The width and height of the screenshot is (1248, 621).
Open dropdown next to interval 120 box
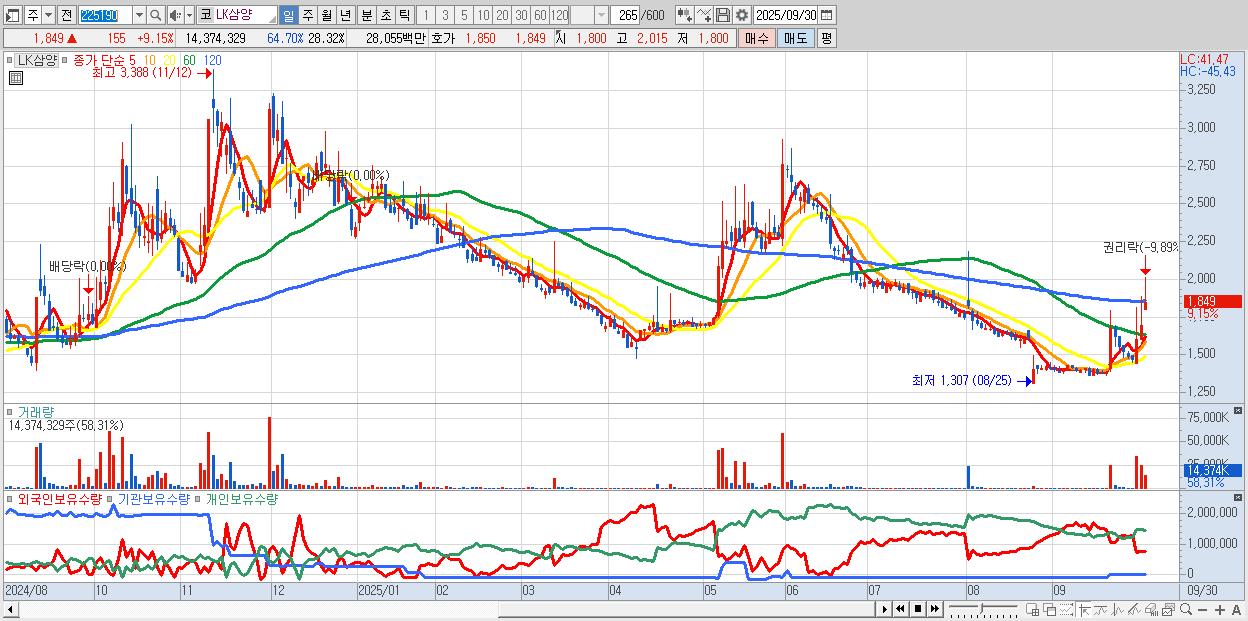tap(601, 15)
